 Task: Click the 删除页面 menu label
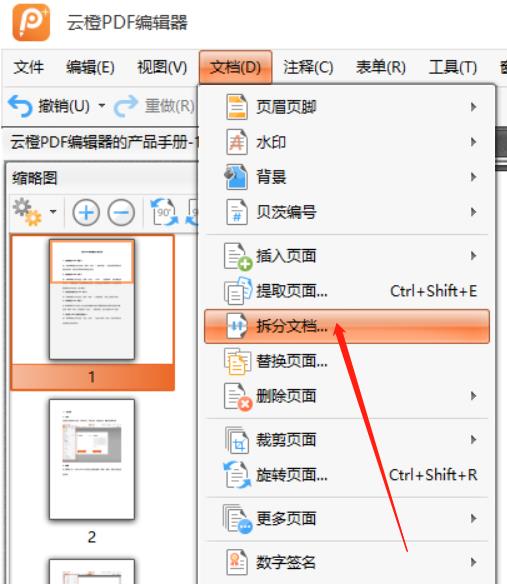pyautogui.click(x=286, y=396)
